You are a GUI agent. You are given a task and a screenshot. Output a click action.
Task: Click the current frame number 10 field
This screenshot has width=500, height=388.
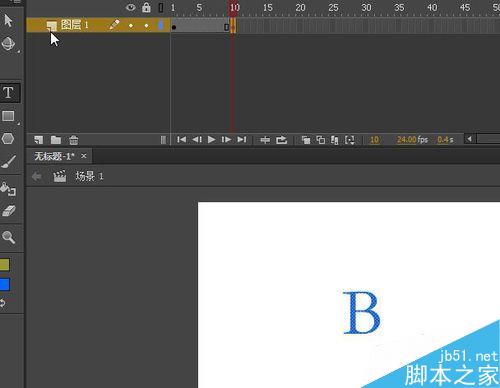click(374, 140)
